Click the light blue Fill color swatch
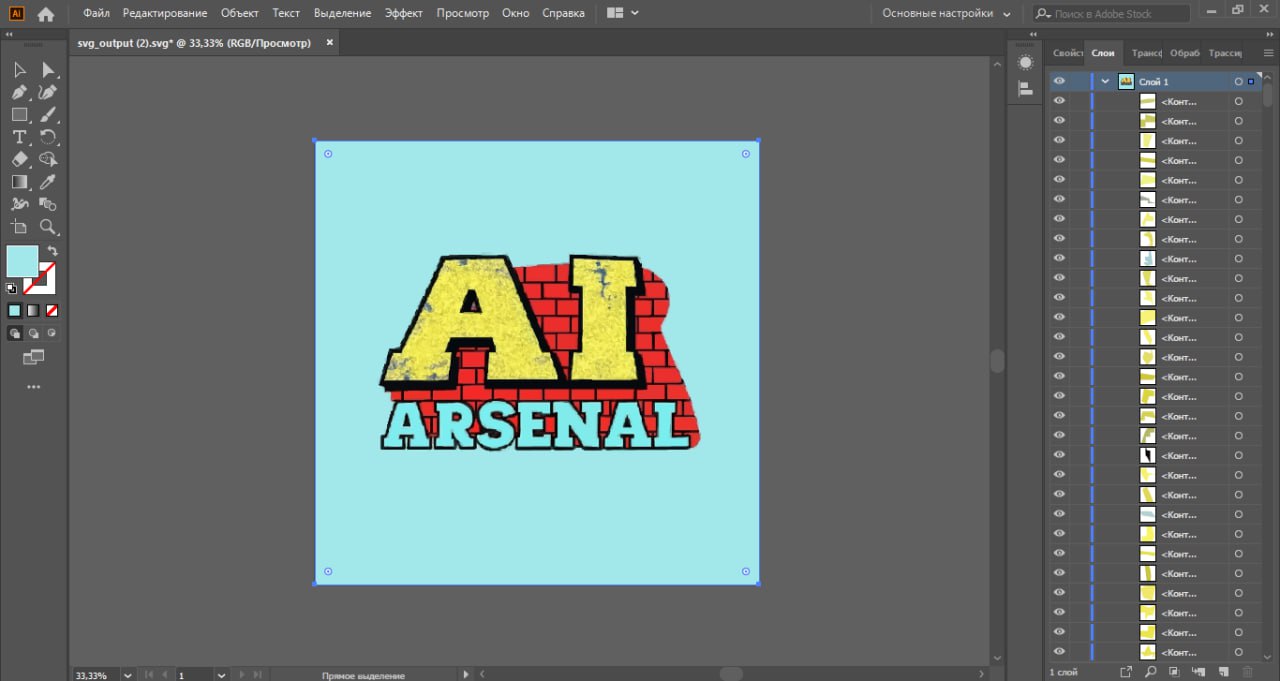 tap(22, 261)
